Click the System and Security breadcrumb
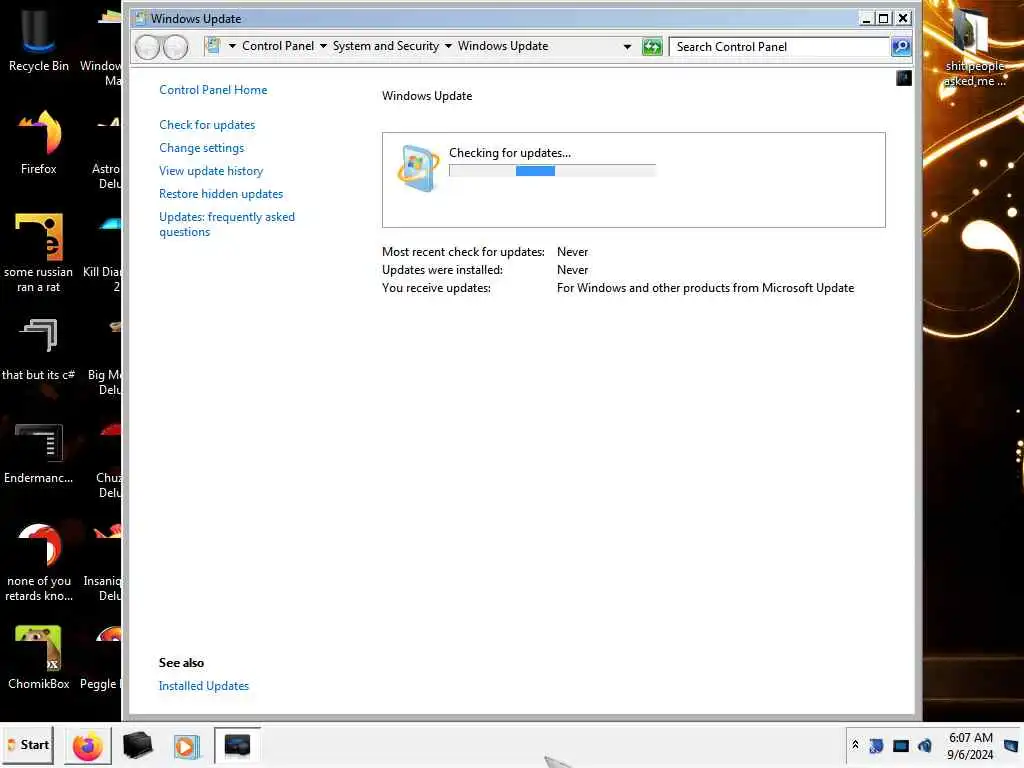Viewport: 1024px width, 768px height. tap(385, 46)
